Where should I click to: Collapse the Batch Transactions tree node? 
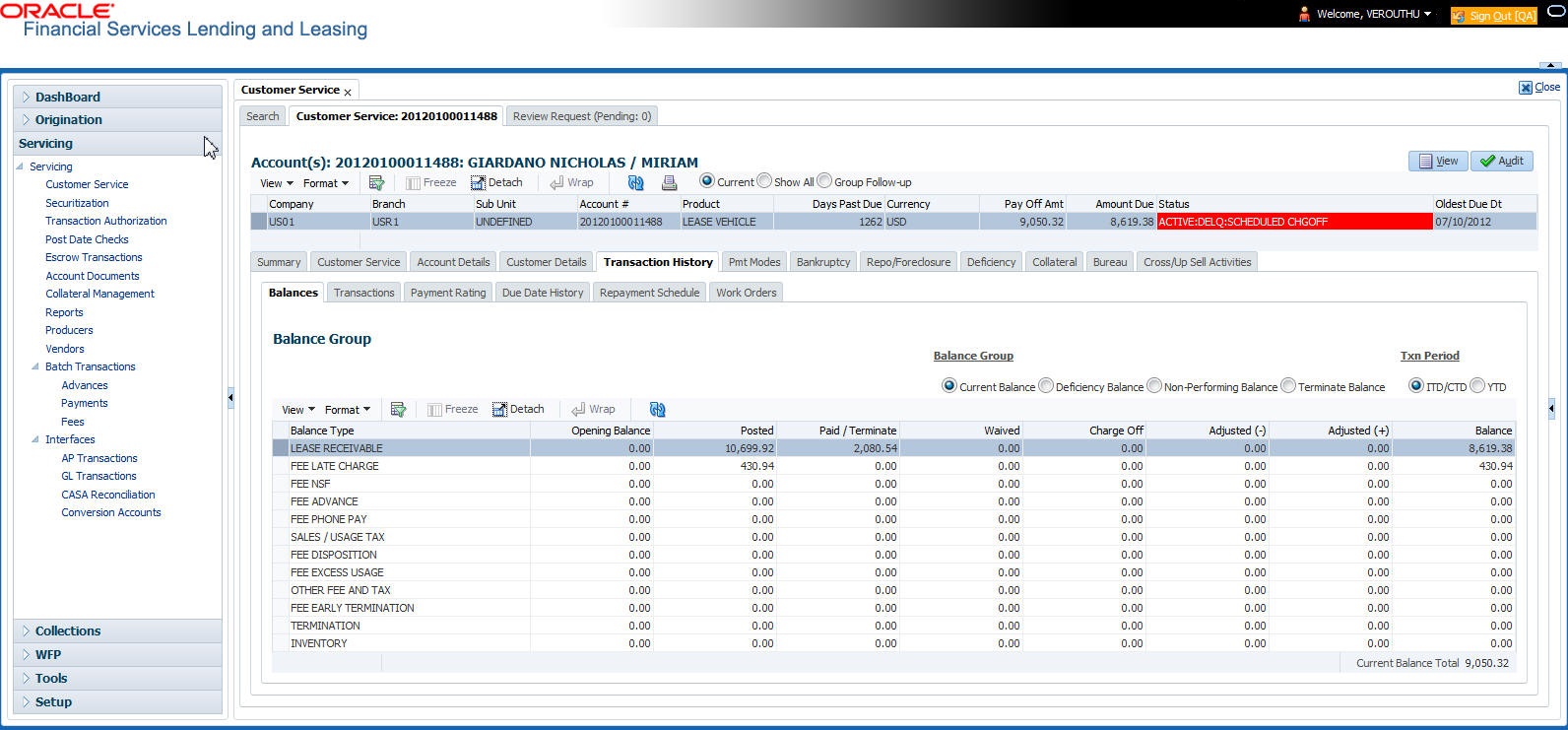[35, 366]
